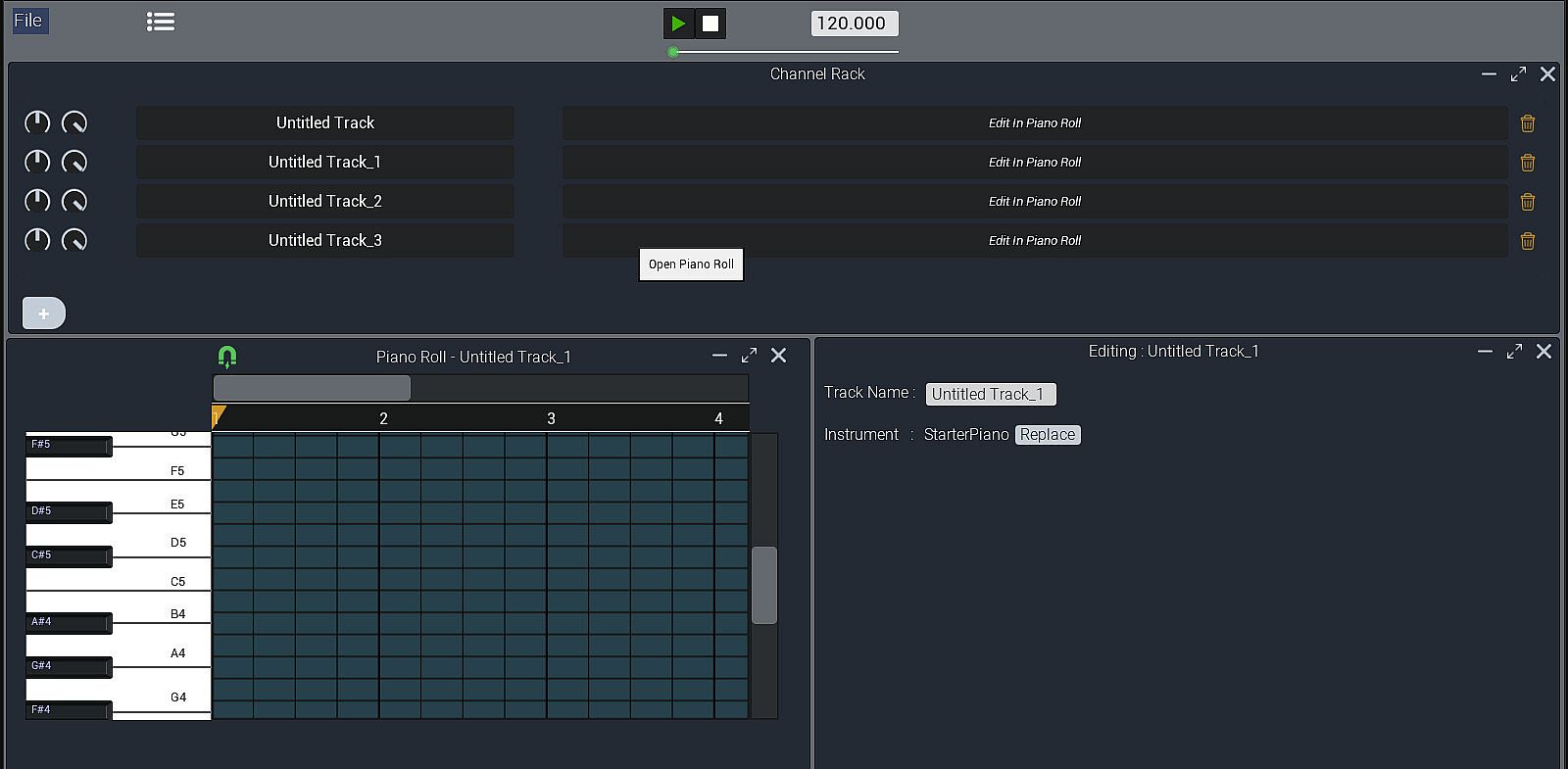Add a new track with plus button
The height and width of the screenshot is (769, 1568).
coord(43,313)
